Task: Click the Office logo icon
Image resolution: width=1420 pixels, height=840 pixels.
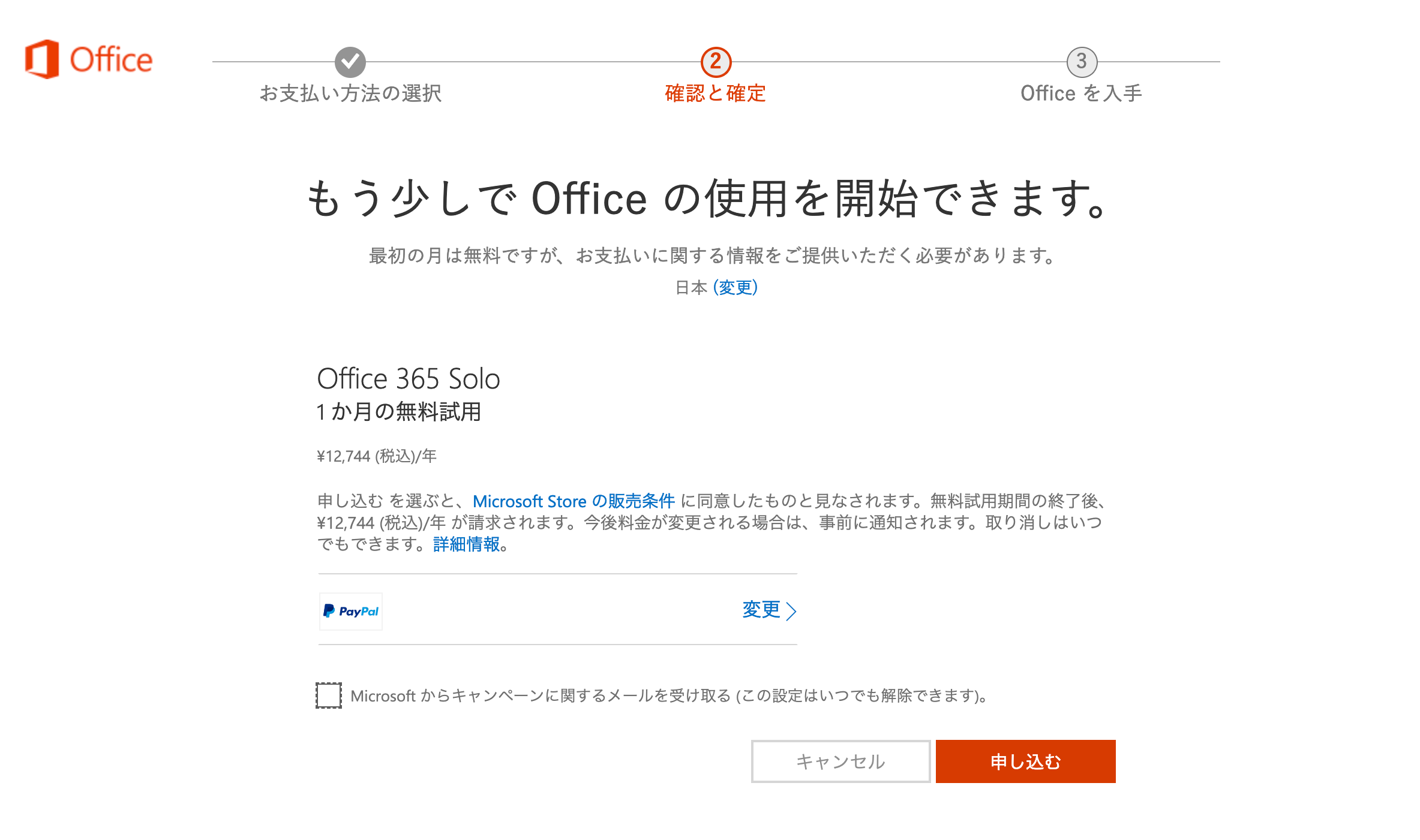Action: tap(42, 59)
